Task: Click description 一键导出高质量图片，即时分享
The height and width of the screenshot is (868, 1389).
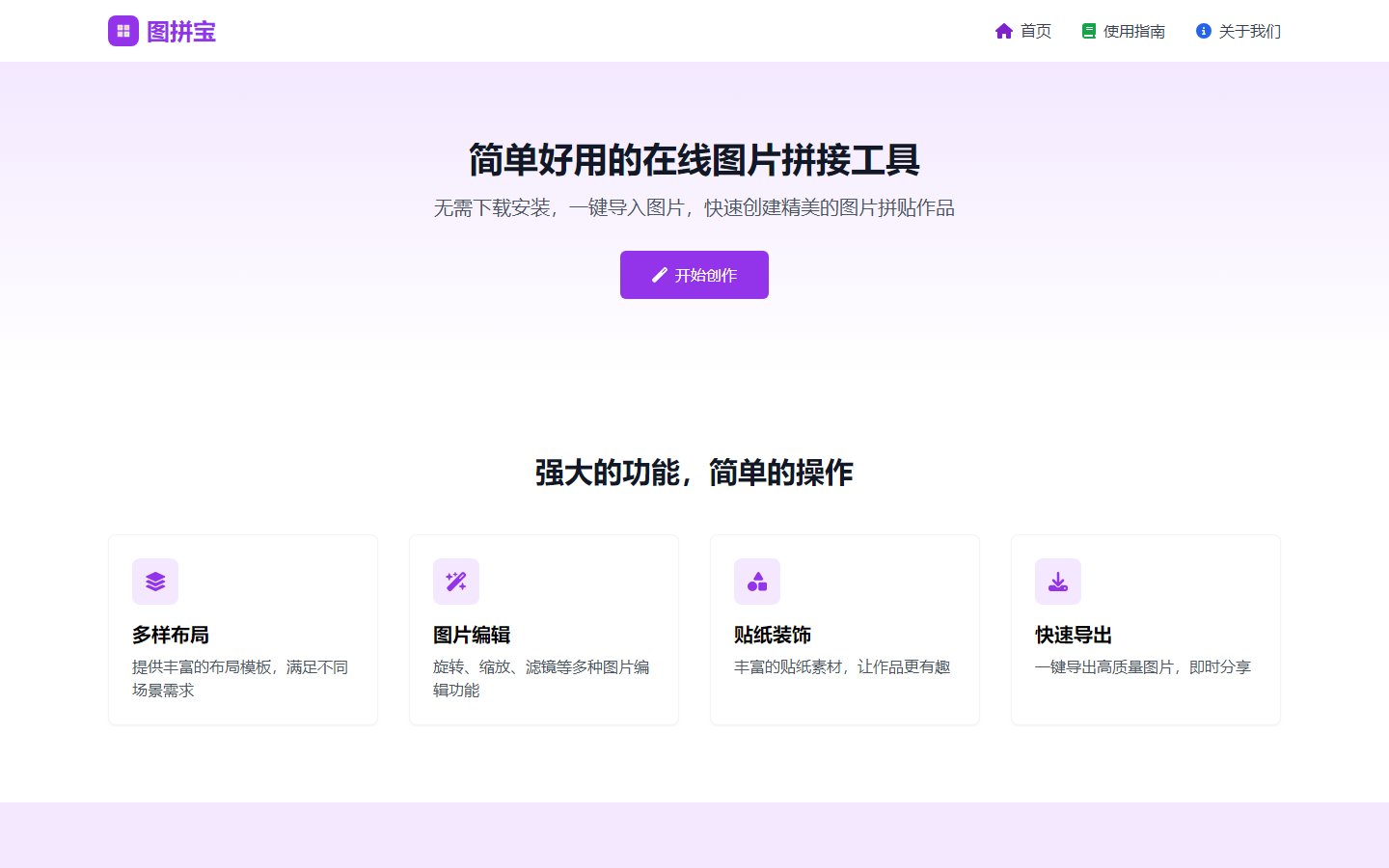Action: click(1143, 666)
